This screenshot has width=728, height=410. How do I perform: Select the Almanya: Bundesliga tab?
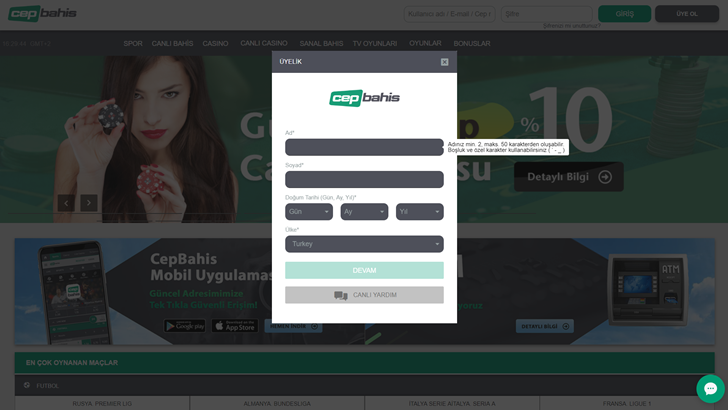pyautogui.click(x=277, y=403)
